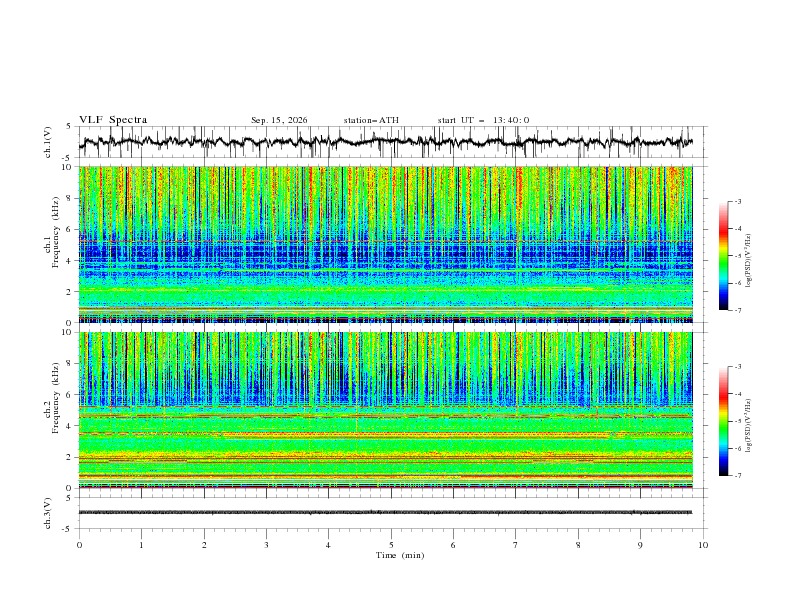Click the -3 value on the upper color scale

[x=737, y=201]
